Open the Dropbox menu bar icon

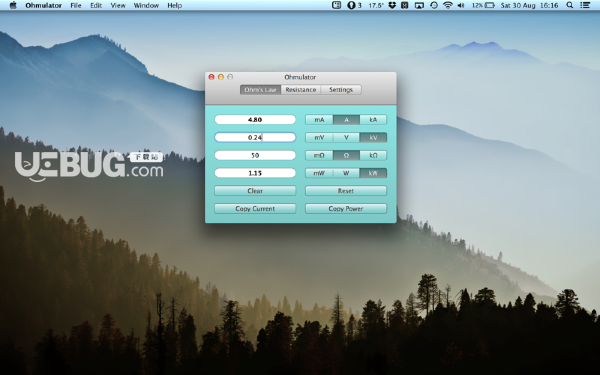click(x=392, y=5)
